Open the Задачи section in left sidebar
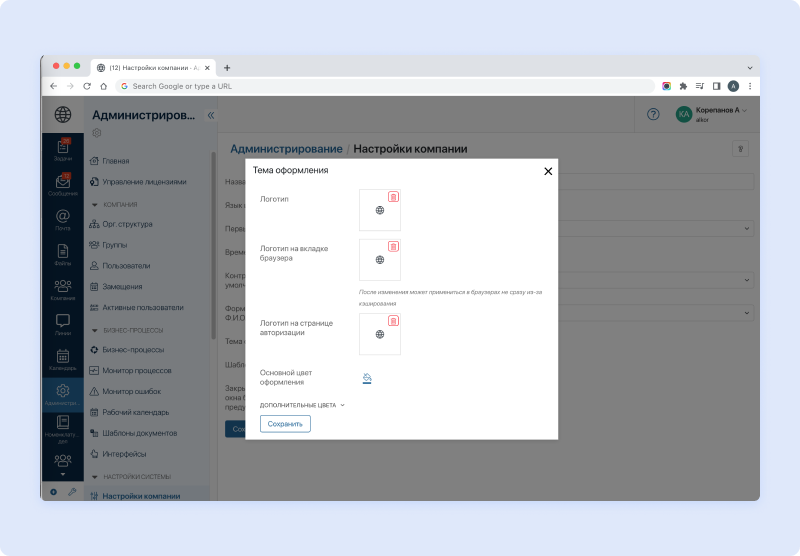Screen dimensions: 800x556 pyautogui.click(x=63, y=151)
